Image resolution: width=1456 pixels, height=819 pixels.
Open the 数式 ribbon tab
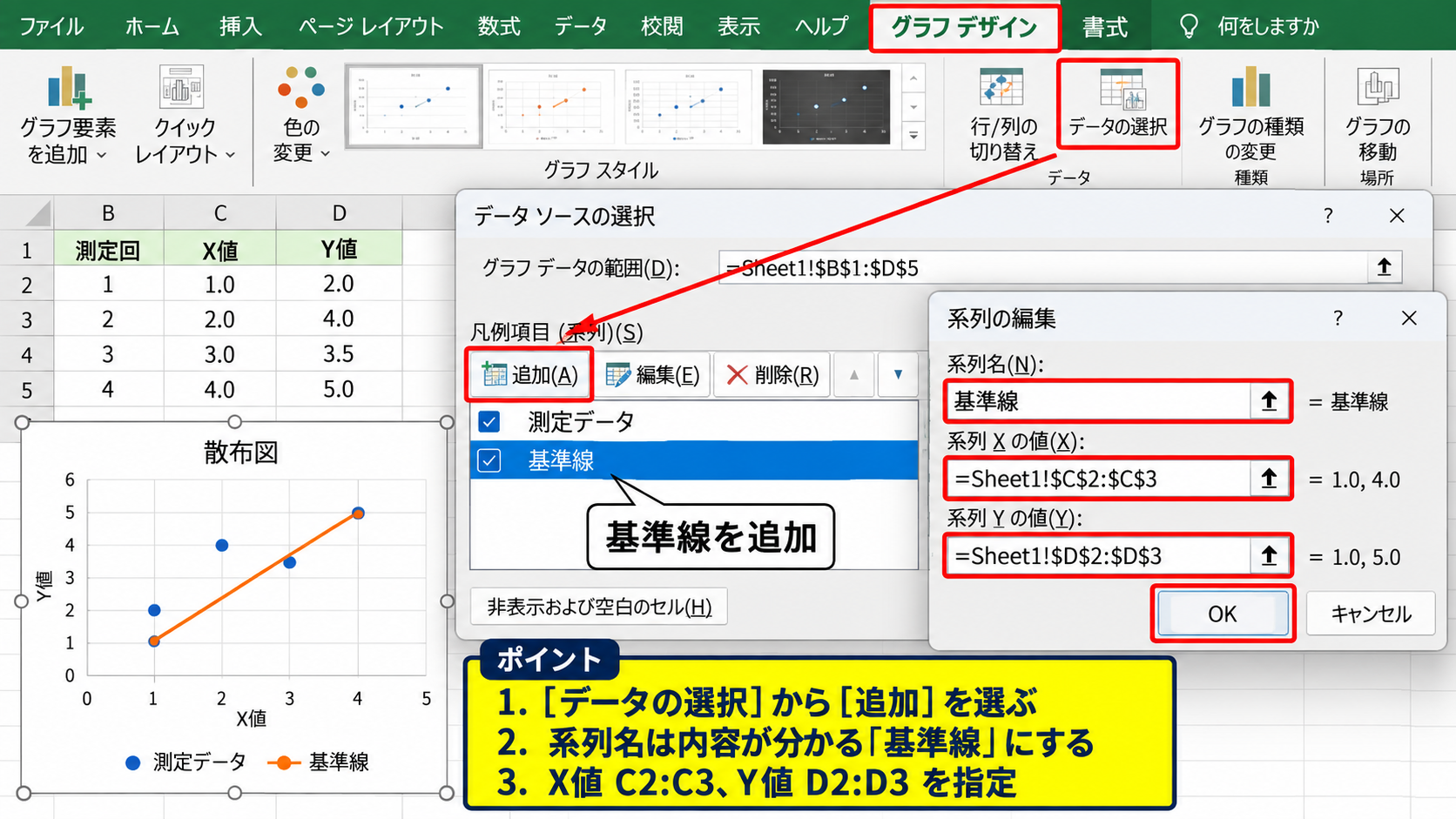point(499,27)
